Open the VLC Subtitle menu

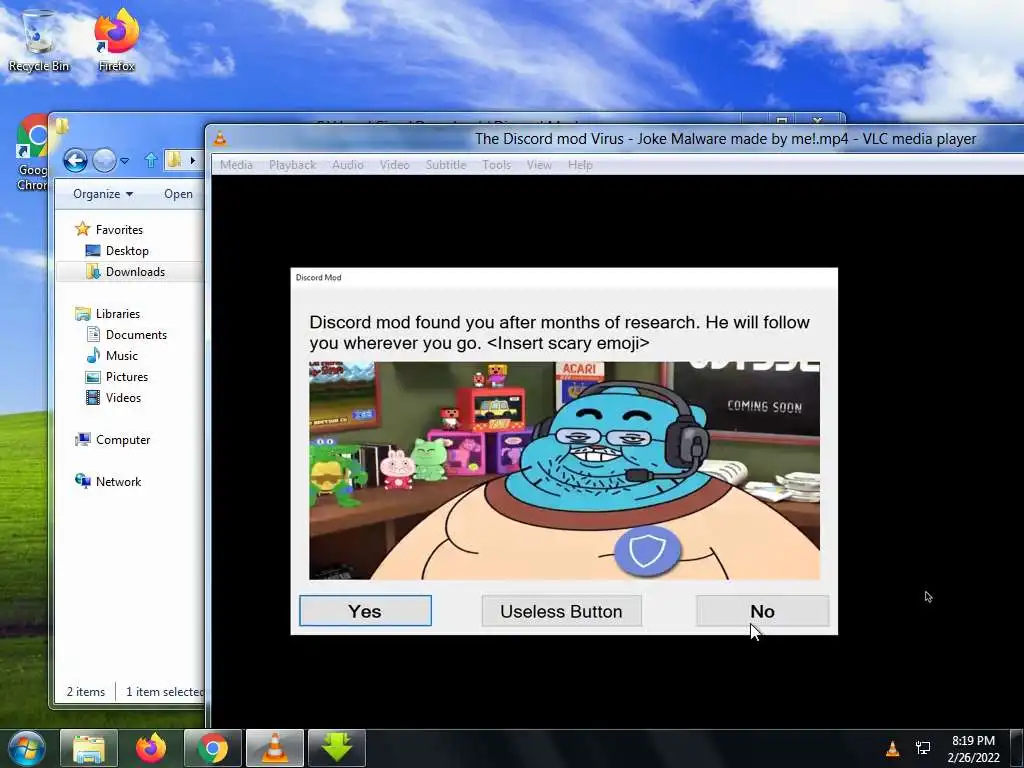[x=446, y=165]
